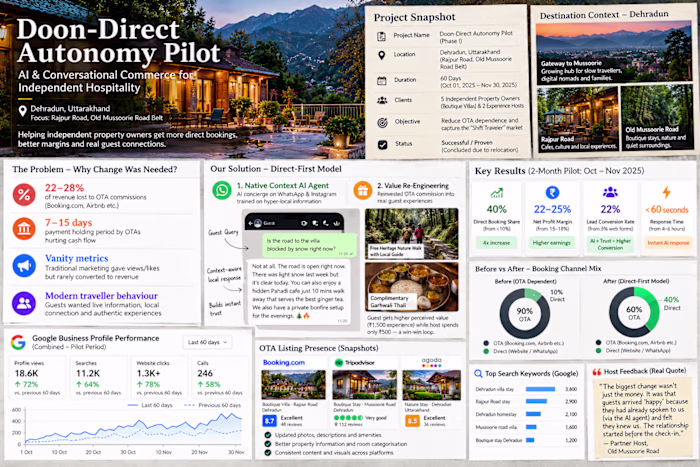
Task: Click the Gateway to Mussoorie image
Action: point(614,53)
